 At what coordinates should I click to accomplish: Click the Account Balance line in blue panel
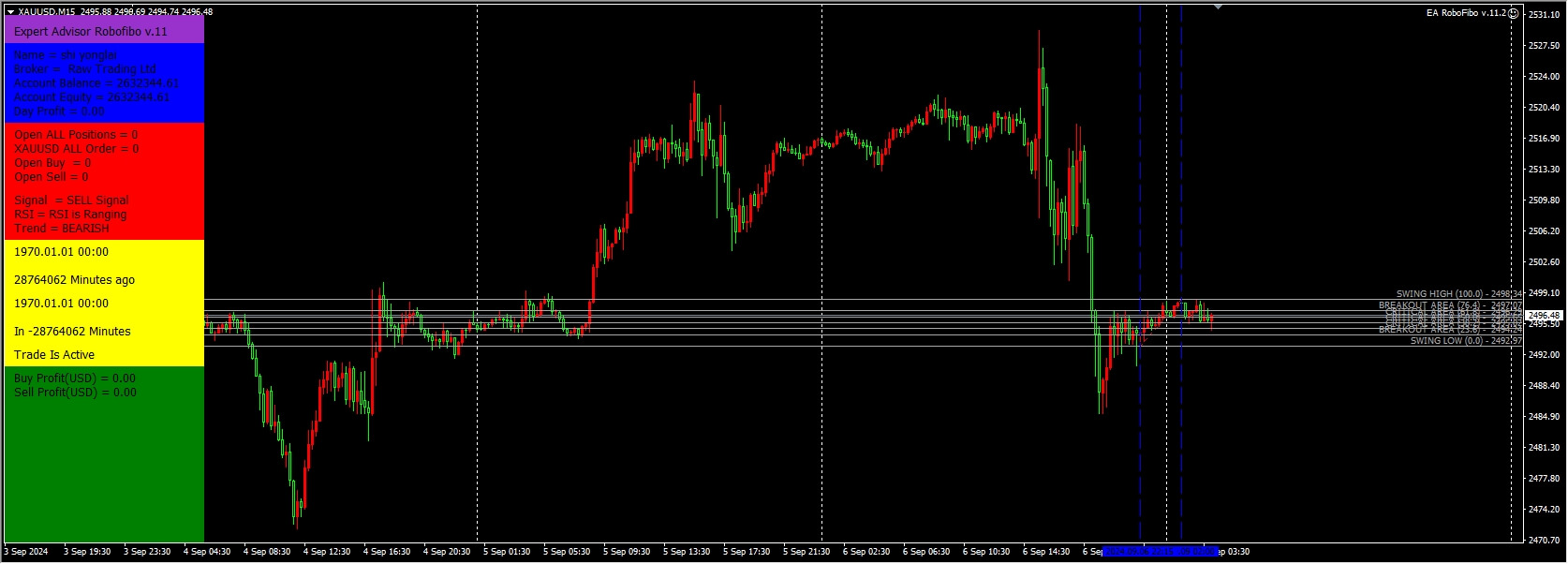coord(92,83)
